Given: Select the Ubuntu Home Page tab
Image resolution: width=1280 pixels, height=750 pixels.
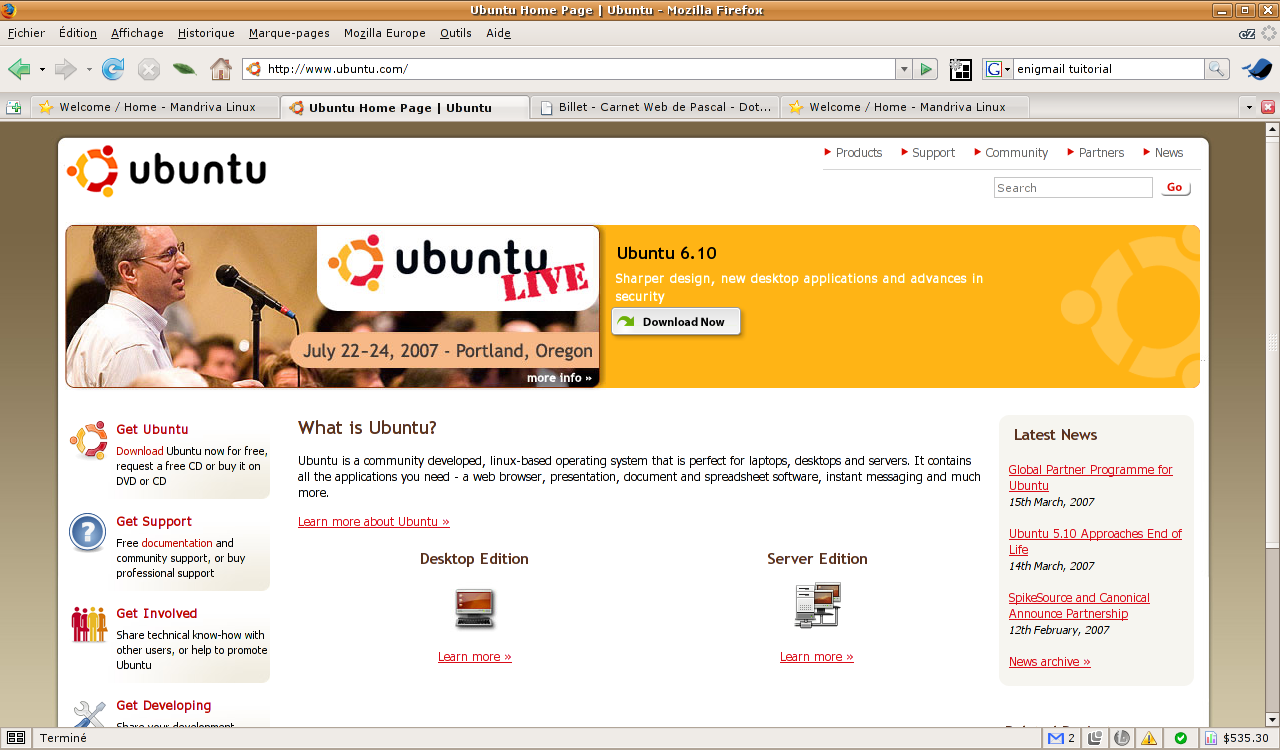Looking at the screenshot, I should (405, 107).
